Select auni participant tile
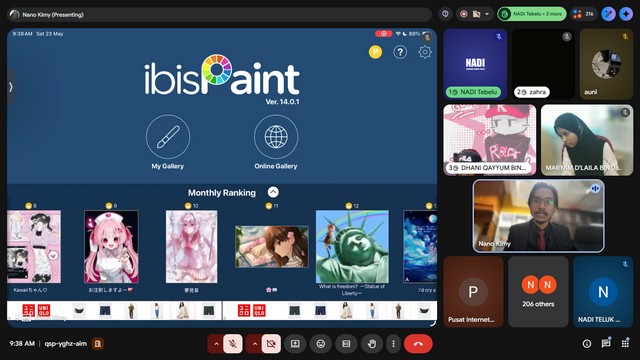 606,64
